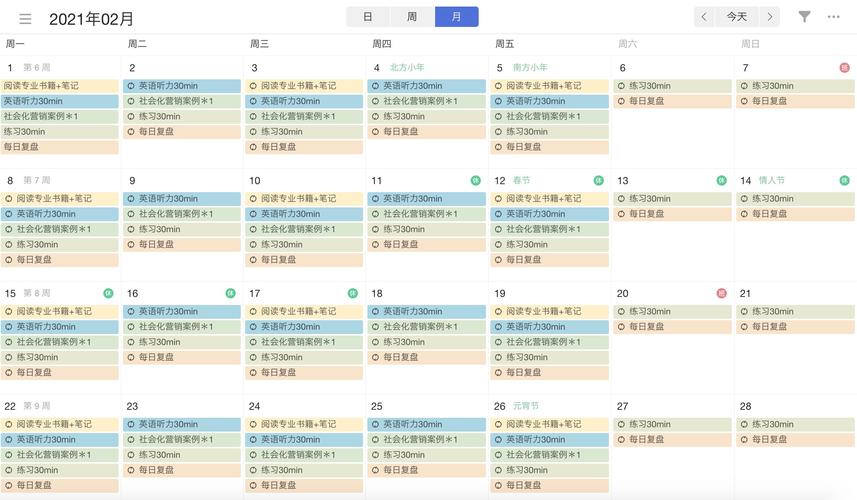Open task 英语听力30min on February 16
Image resolution: width=857 pixels, height=500 pixels.
182,311
